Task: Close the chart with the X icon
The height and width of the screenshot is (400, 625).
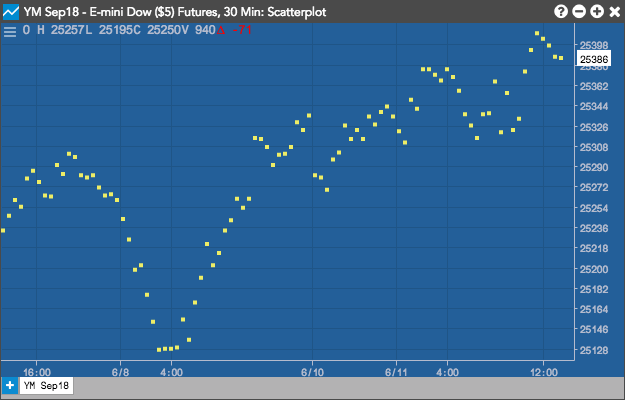Action: [x=615, y=12]
